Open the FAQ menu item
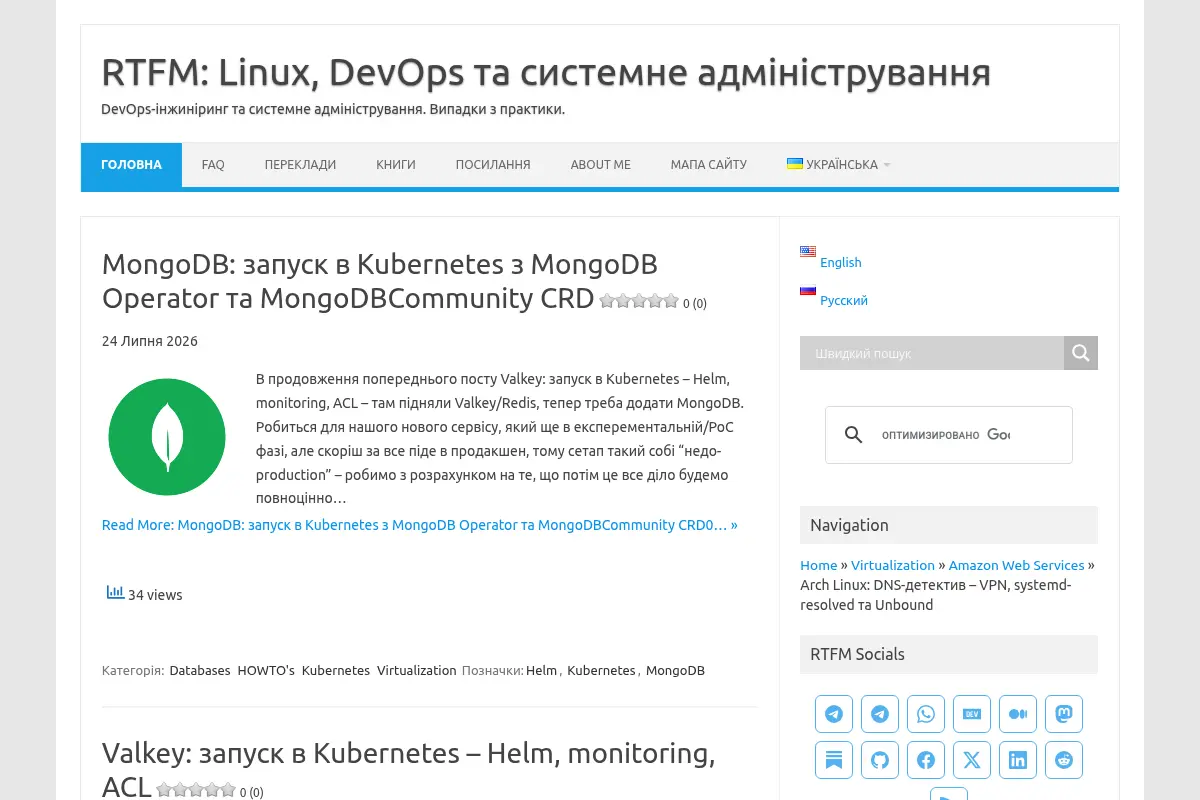This screenshot has height=800, width=1200. click(x=213, y=165)
